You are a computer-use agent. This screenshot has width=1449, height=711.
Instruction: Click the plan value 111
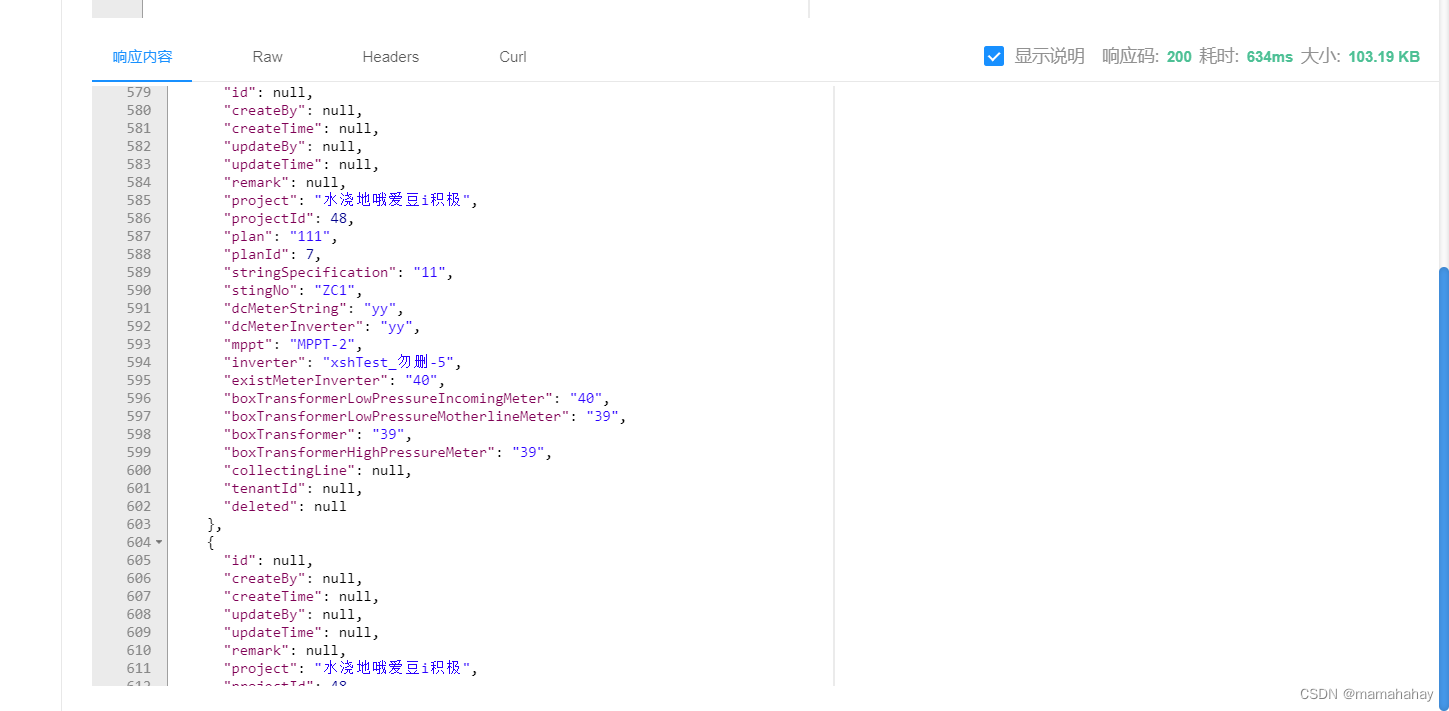[x=311, y=236]
